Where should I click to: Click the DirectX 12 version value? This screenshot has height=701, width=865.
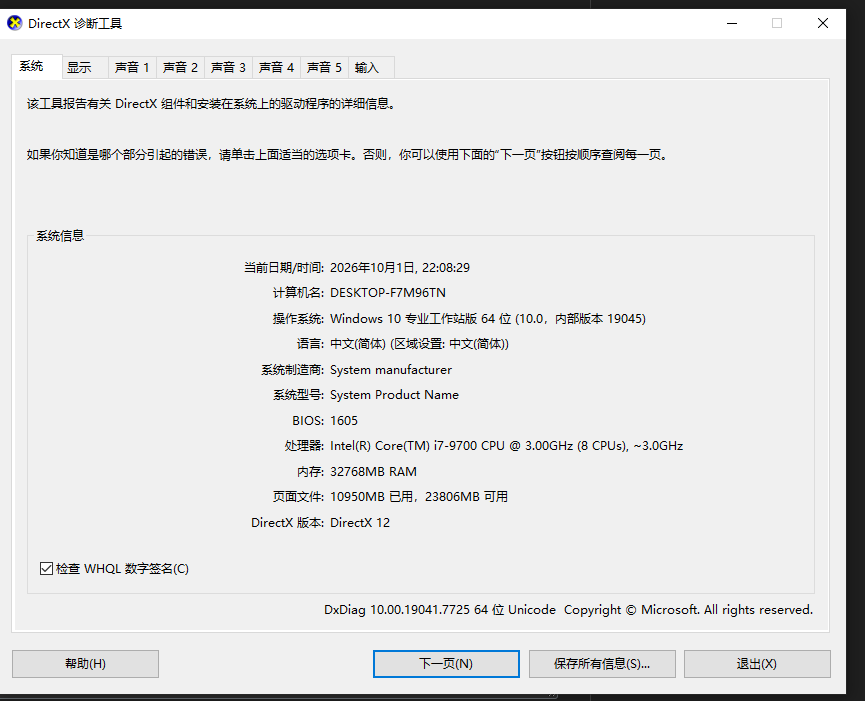pos(360,523)
